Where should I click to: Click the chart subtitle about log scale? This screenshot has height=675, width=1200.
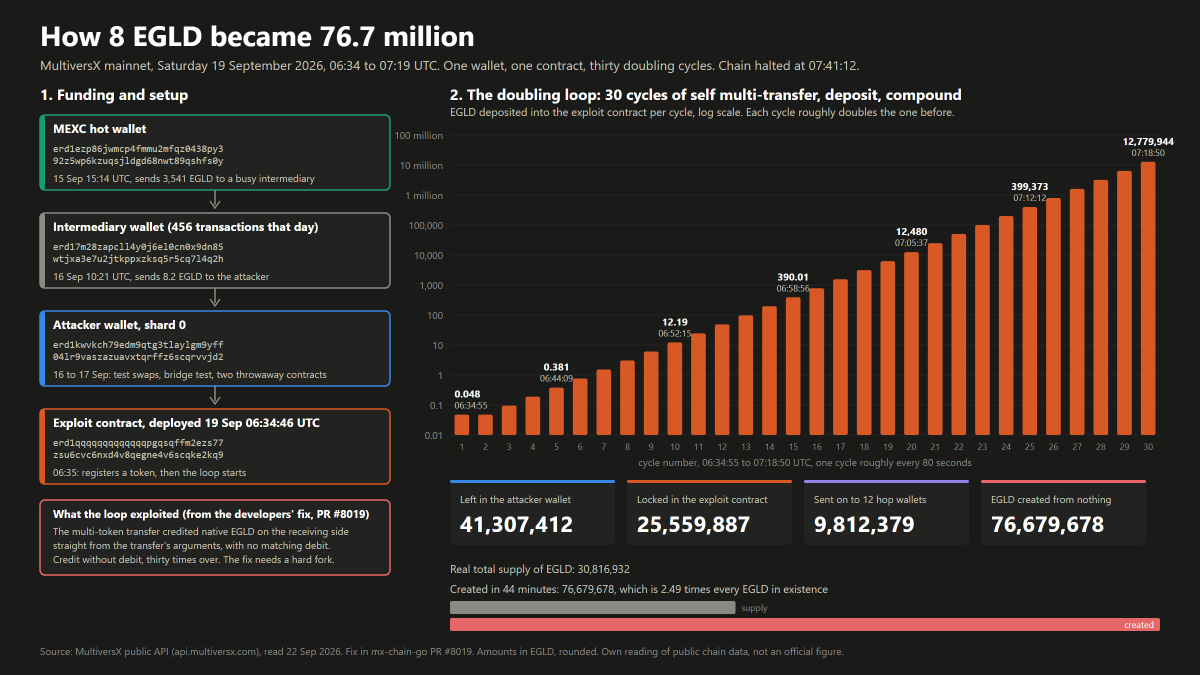tap(702, 112)
